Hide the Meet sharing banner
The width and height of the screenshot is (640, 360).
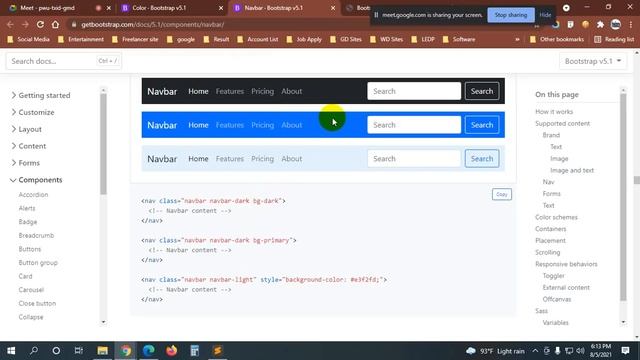coord(545,15)
